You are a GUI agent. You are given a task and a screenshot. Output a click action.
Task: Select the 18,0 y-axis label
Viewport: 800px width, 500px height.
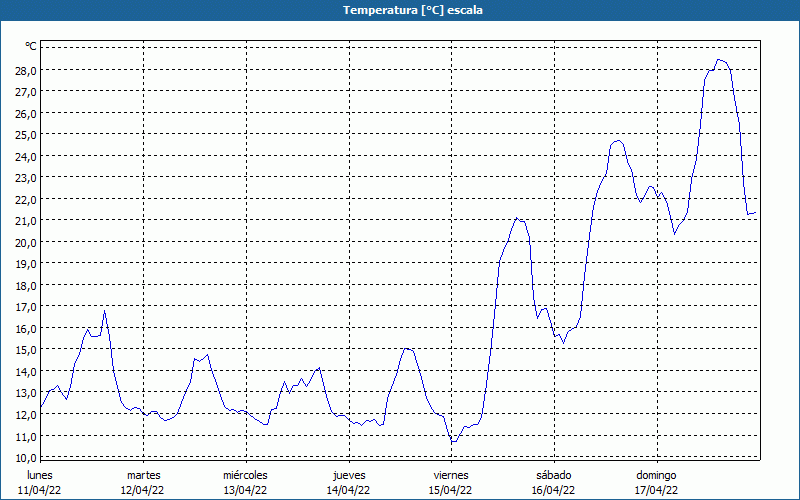click(27, 286)
